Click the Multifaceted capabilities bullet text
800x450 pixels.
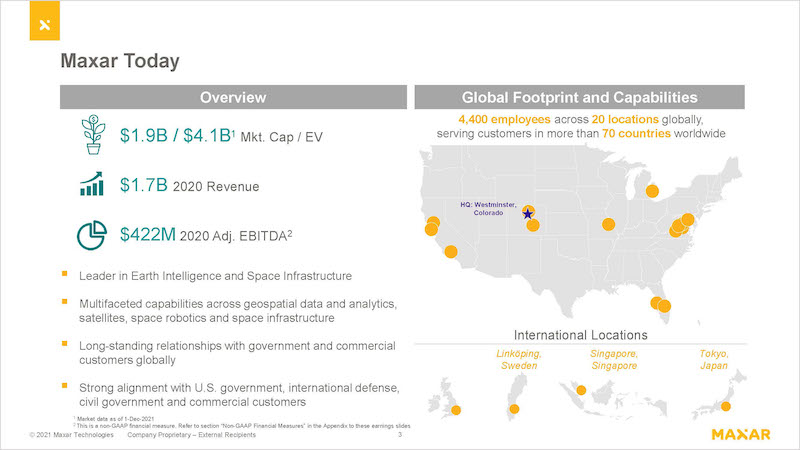pyautogui.click(x=238, y=311)
